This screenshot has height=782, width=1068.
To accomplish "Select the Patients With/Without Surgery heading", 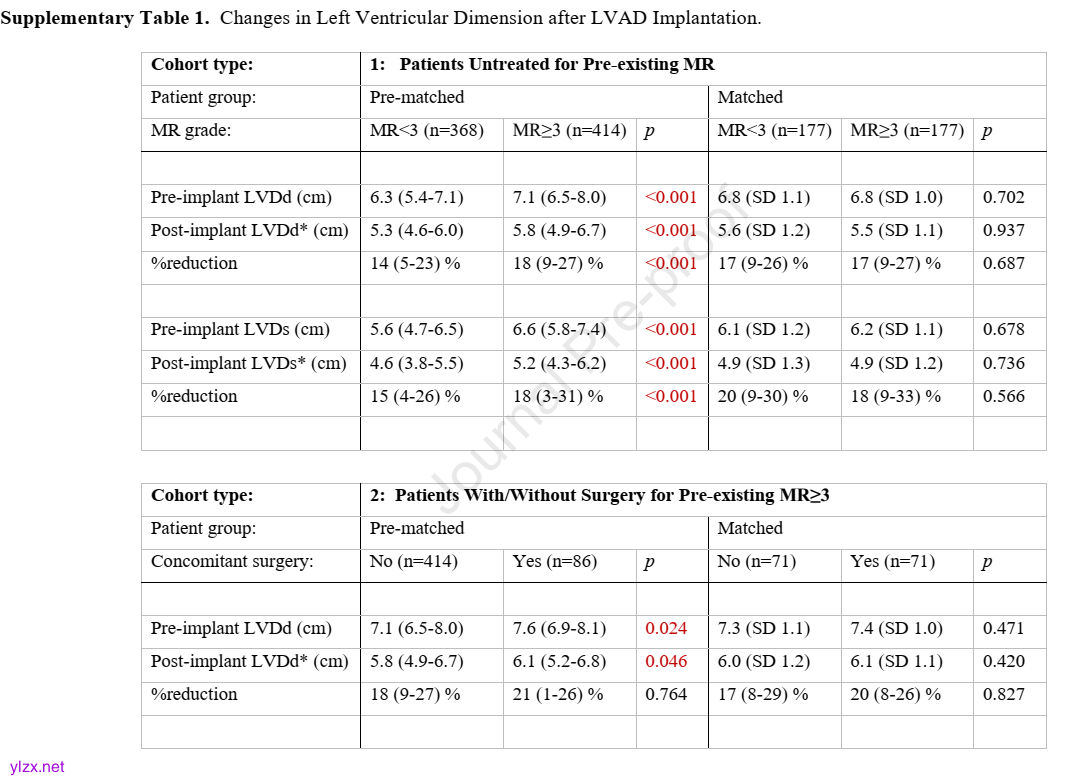I will 612,495.
